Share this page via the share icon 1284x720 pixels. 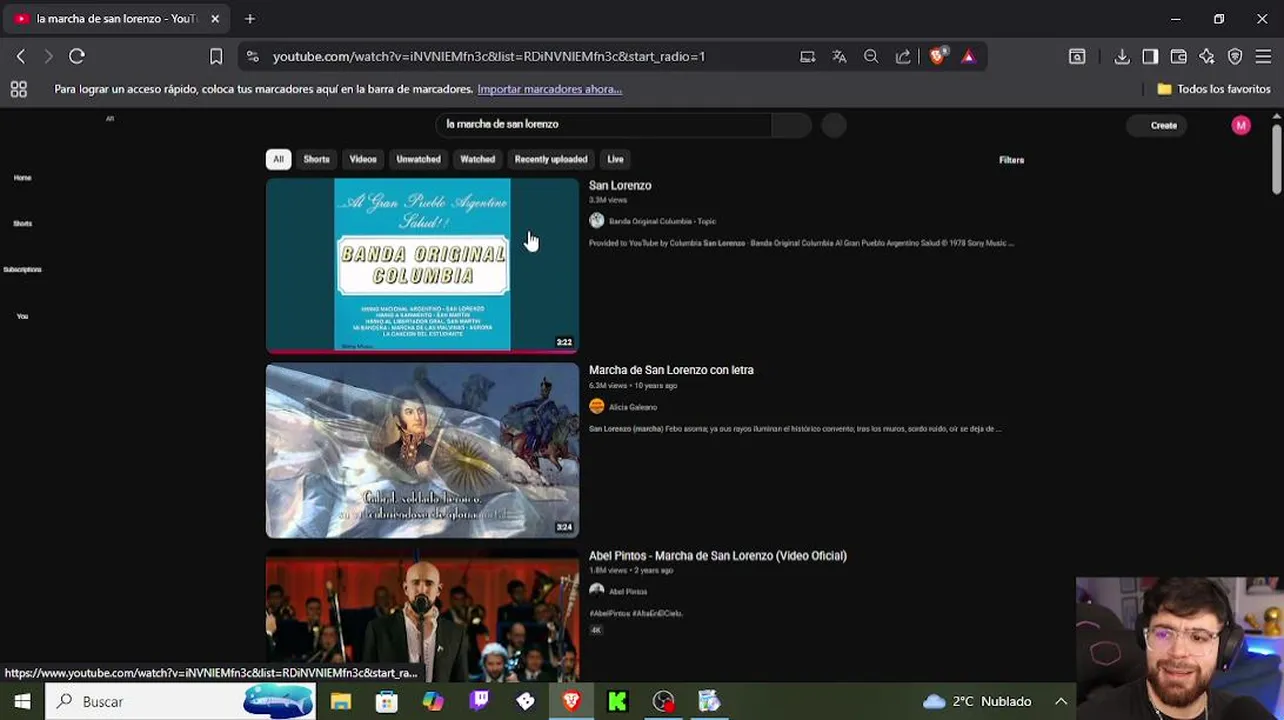point(903,57)
